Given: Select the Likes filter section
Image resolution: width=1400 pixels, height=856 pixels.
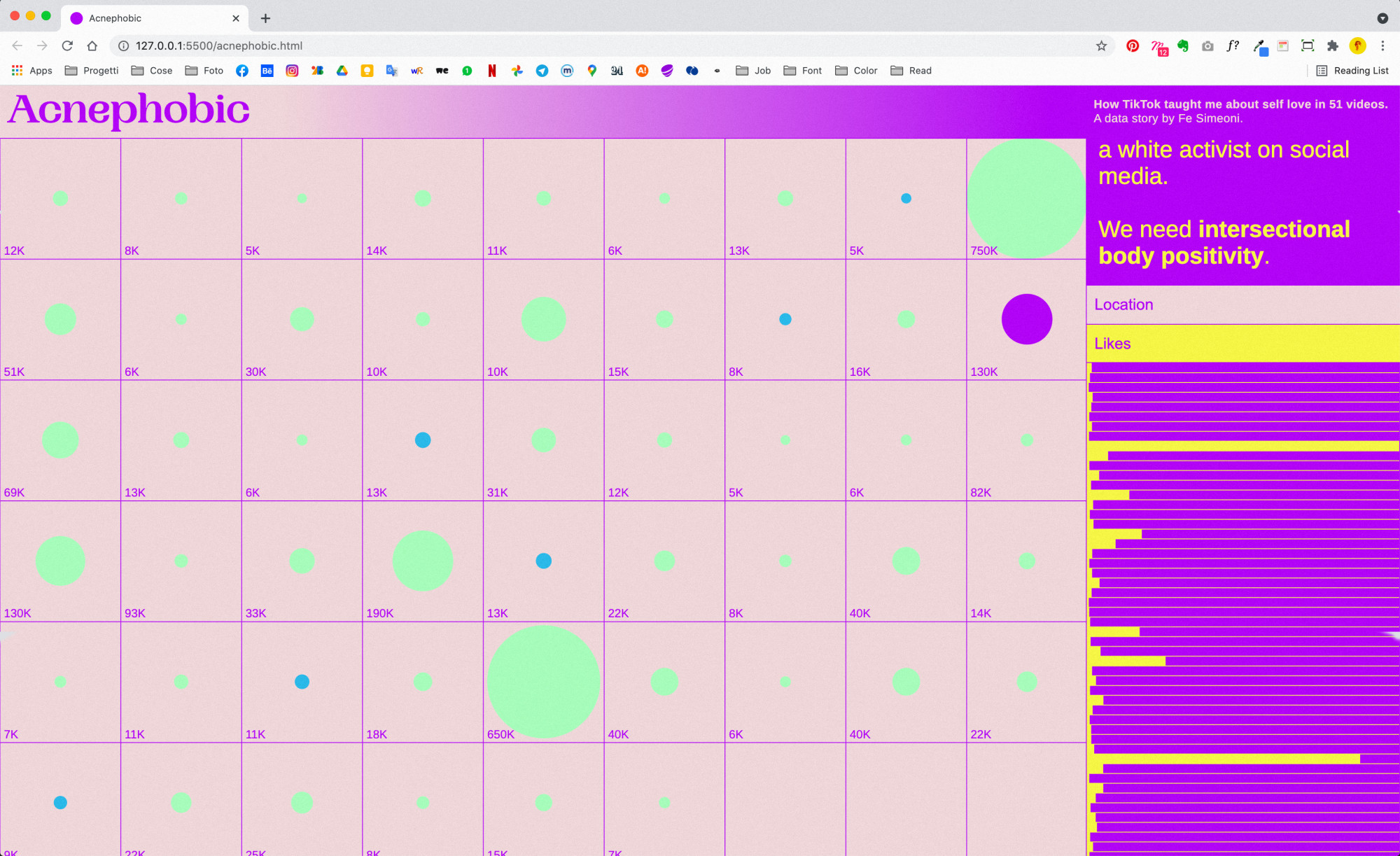Looking at the screenshot, I should click(1243, 343).
